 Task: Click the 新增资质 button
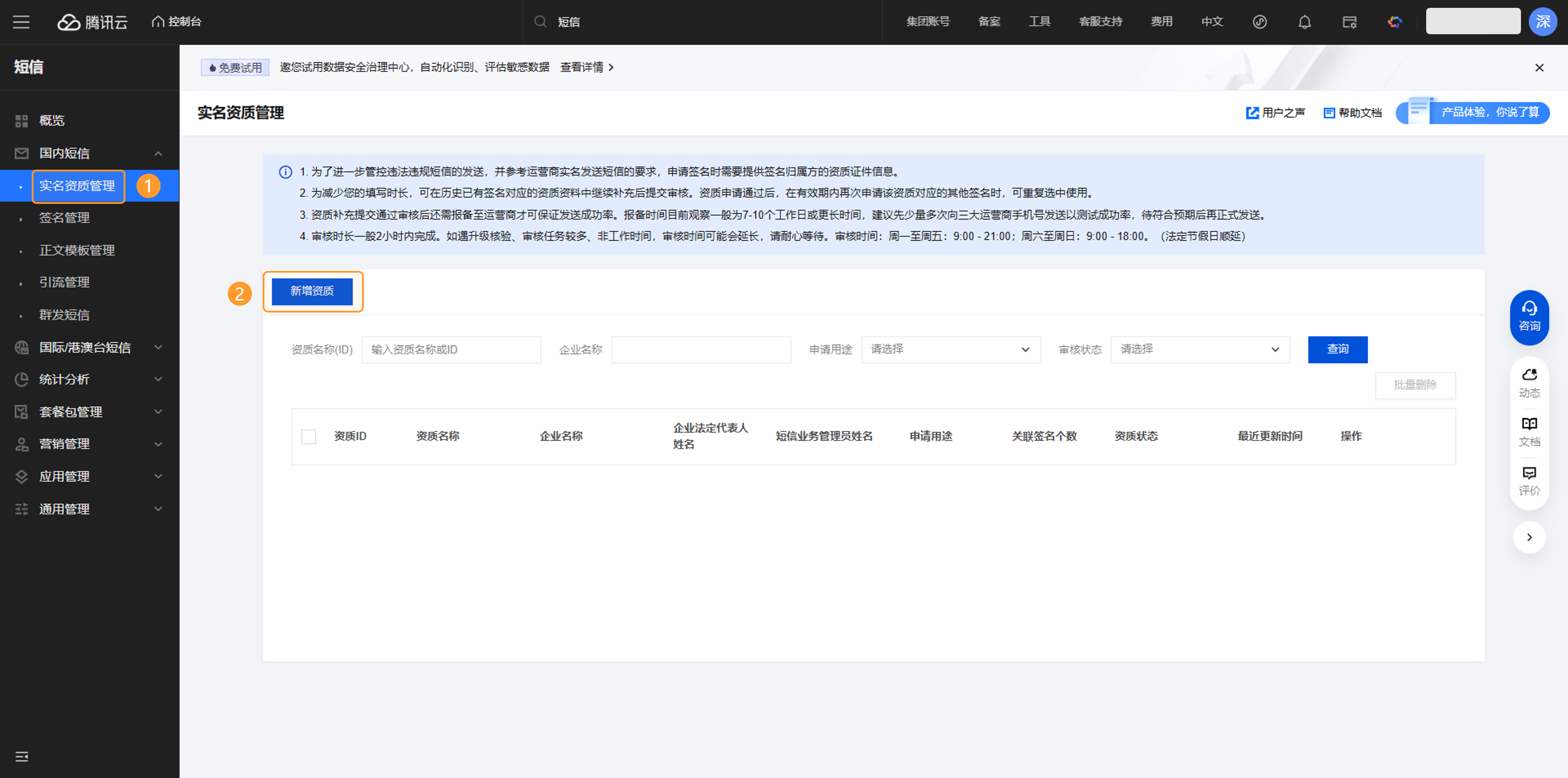pos(312,291)
